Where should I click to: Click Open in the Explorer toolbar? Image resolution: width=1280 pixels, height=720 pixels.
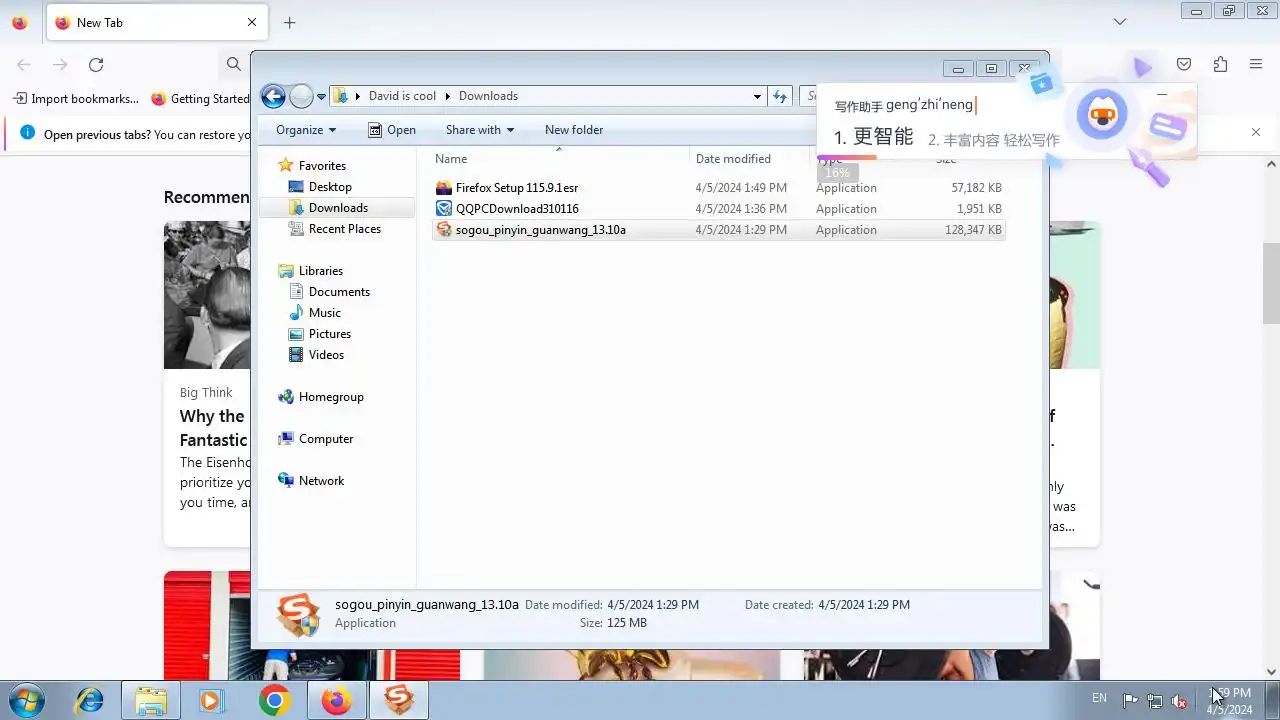pyautogui.click(x=392, y=130)
